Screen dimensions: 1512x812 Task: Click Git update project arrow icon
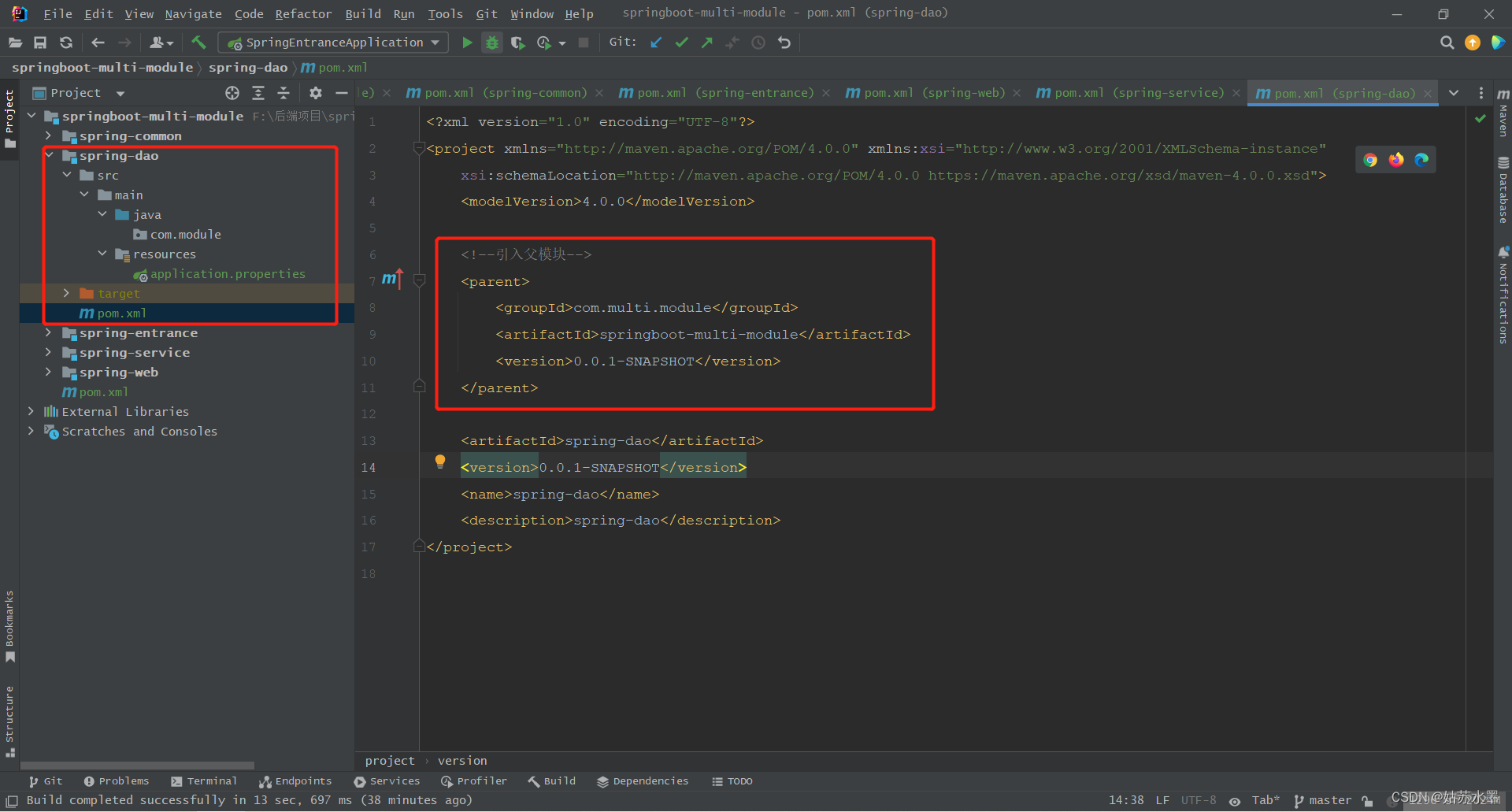point(656,43)
